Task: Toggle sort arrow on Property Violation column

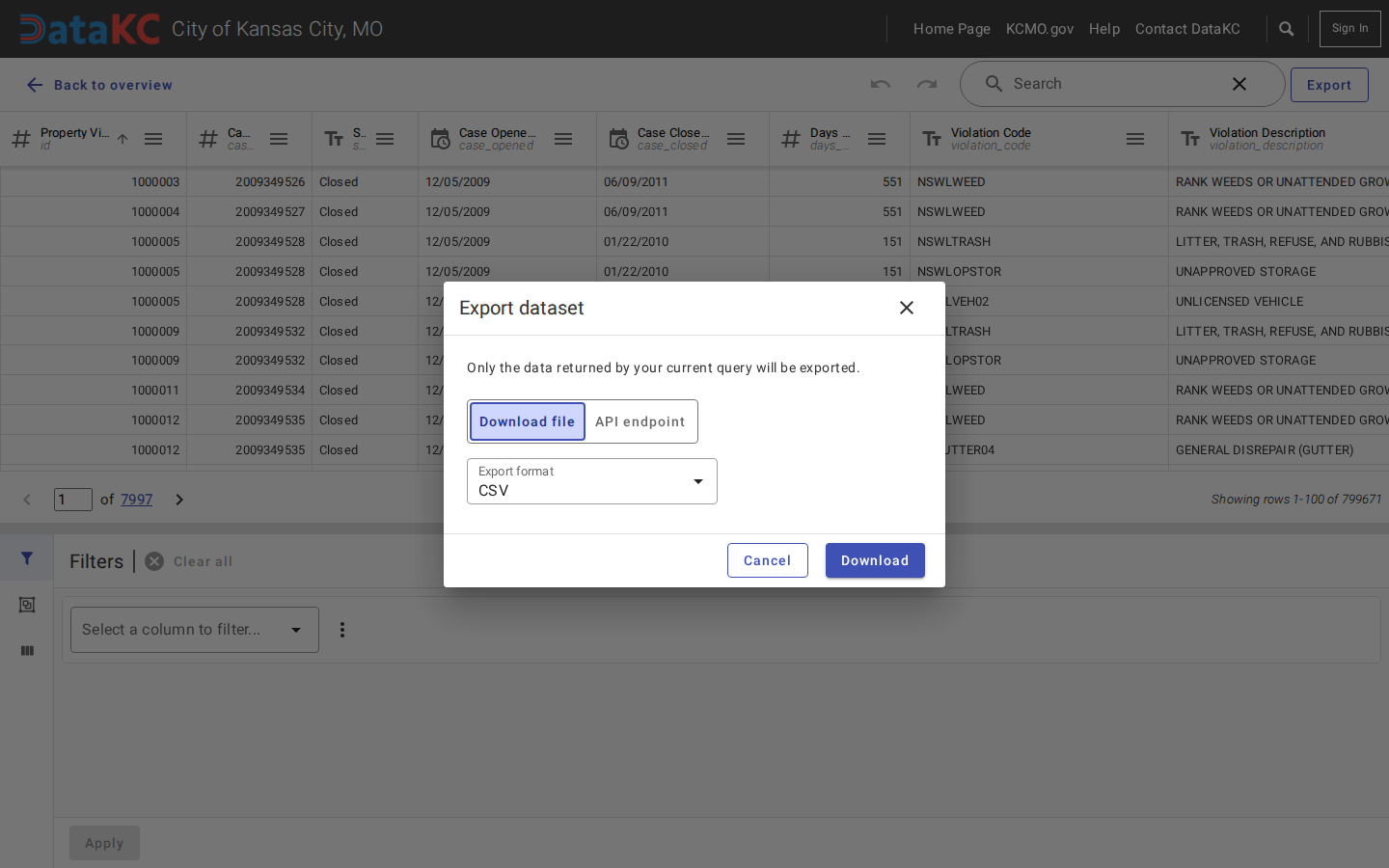Action: point(123,139)
